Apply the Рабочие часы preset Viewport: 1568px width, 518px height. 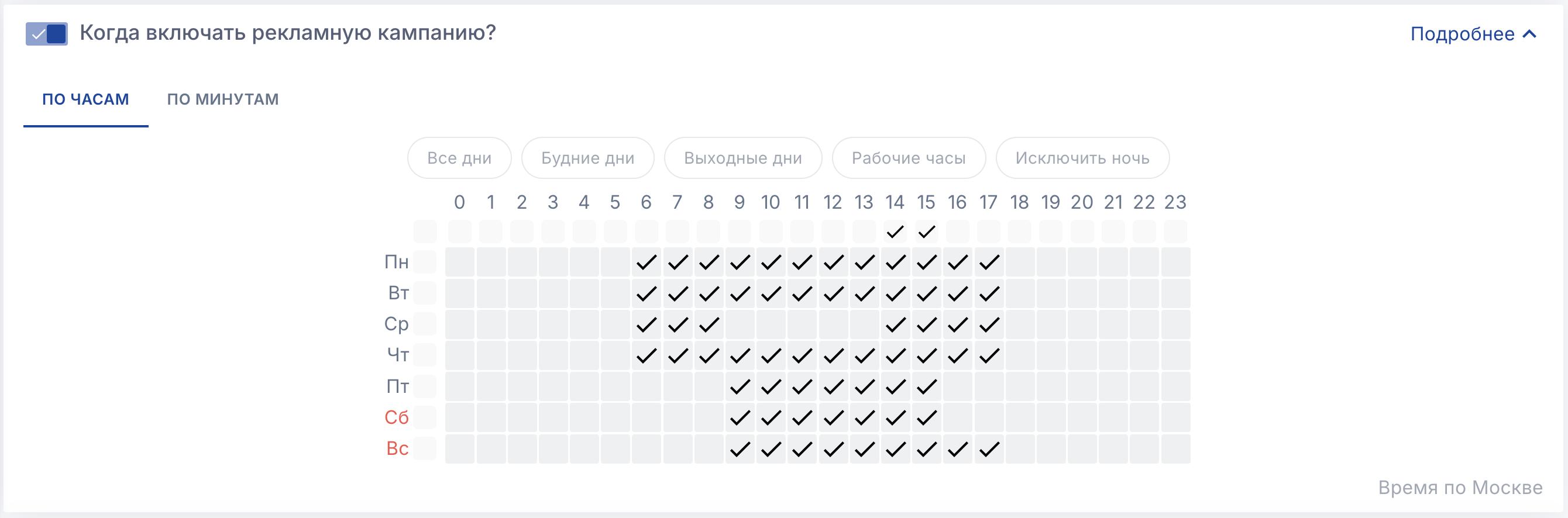[x=908, y=158]
